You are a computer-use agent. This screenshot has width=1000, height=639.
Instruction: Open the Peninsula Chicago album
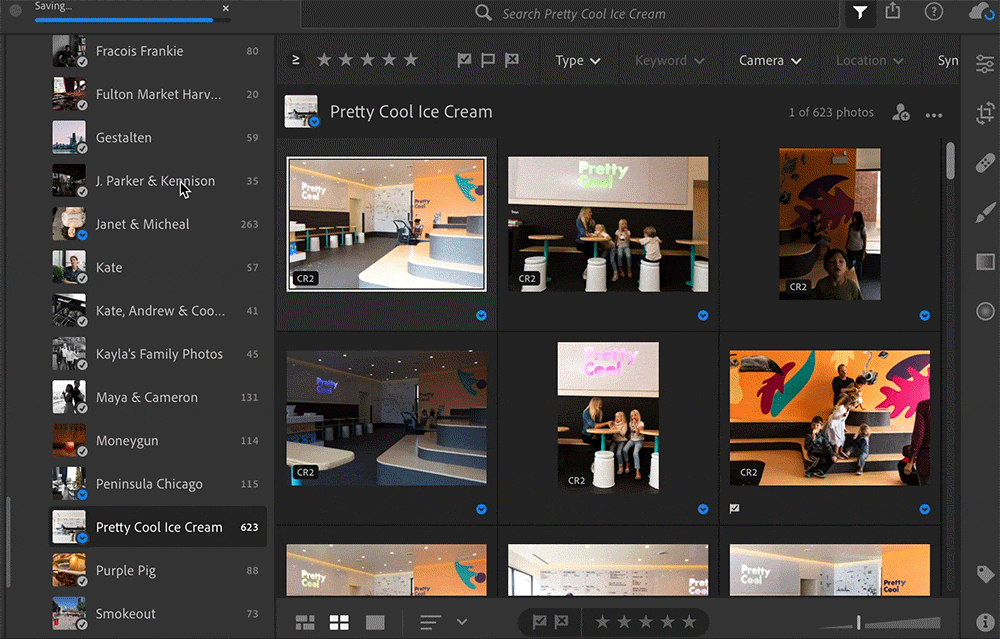click(x=158, y=484)
